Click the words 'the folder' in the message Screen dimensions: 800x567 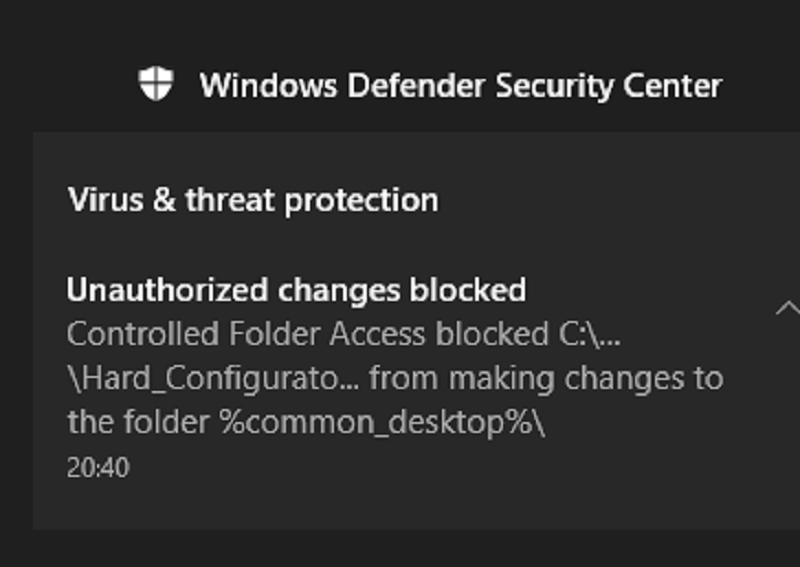(x=138, y=422)
